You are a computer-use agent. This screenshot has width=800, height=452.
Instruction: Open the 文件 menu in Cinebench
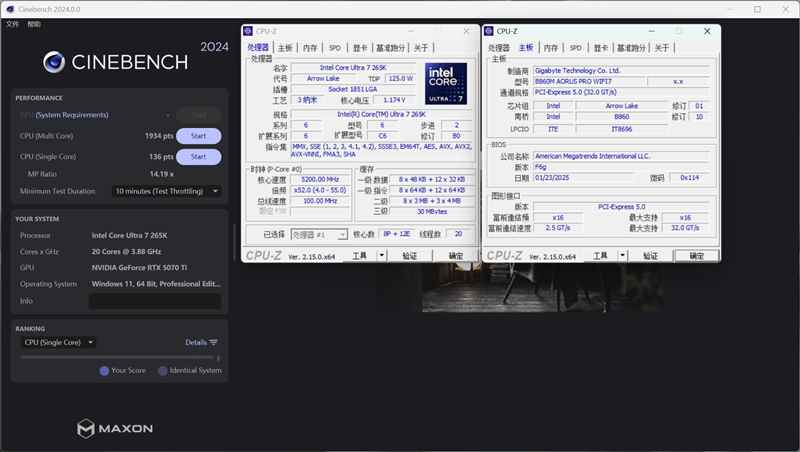[12, 24]
